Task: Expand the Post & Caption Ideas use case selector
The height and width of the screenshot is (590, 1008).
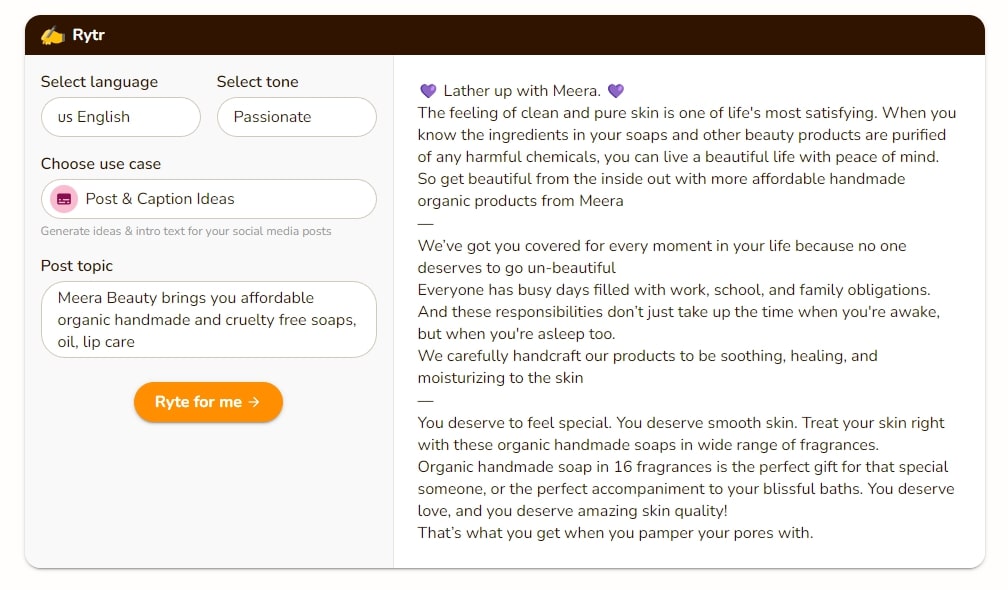Action: 209,199
